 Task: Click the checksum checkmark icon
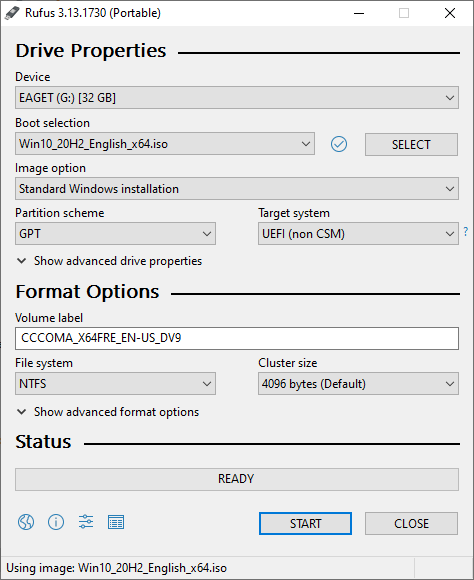point(339,144)
